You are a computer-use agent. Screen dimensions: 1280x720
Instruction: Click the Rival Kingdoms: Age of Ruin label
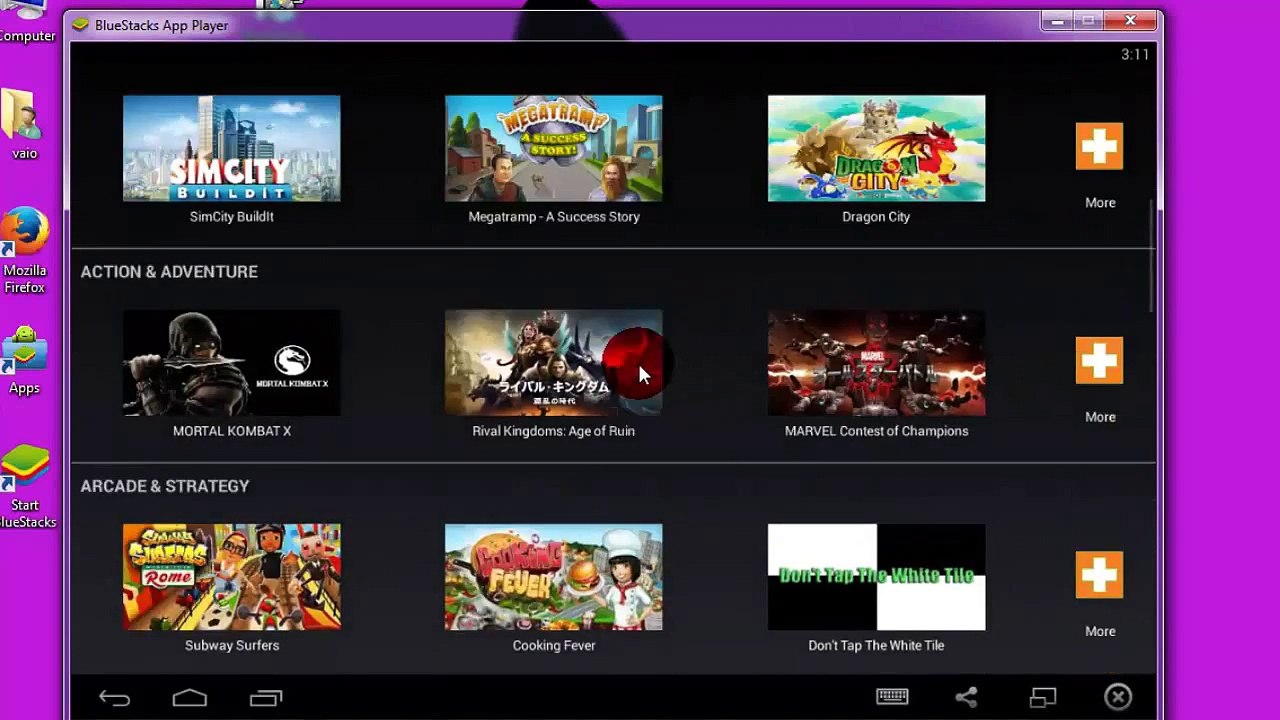(x=553, y=431)
